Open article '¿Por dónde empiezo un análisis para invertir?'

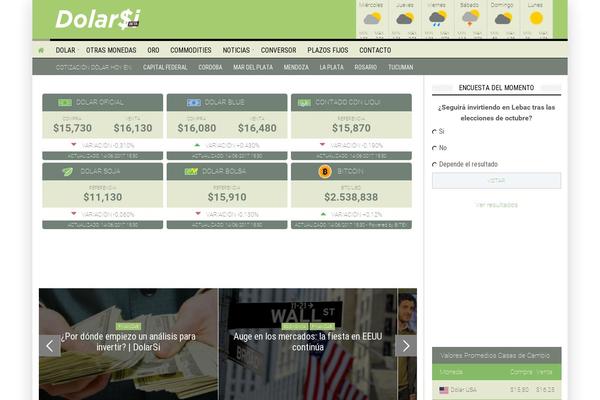click(x=129, y=342)
